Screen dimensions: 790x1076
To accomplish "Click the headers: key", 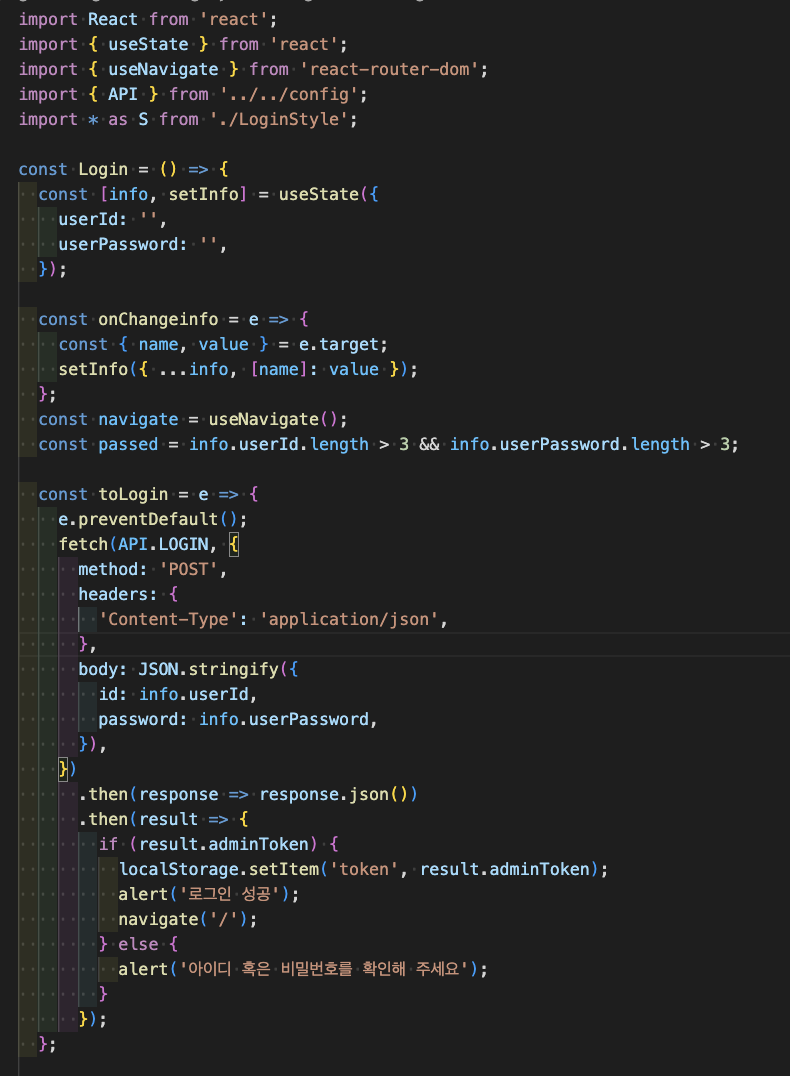I will [117, 594].
